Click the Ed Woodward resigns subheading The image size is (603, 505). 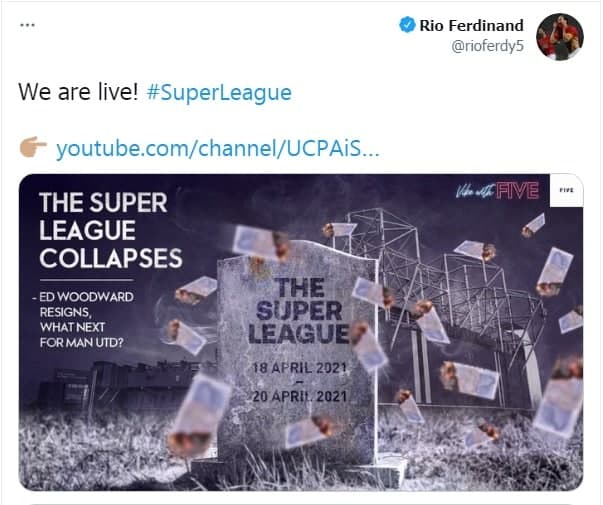pyautogui.click(x=83, y=320)
